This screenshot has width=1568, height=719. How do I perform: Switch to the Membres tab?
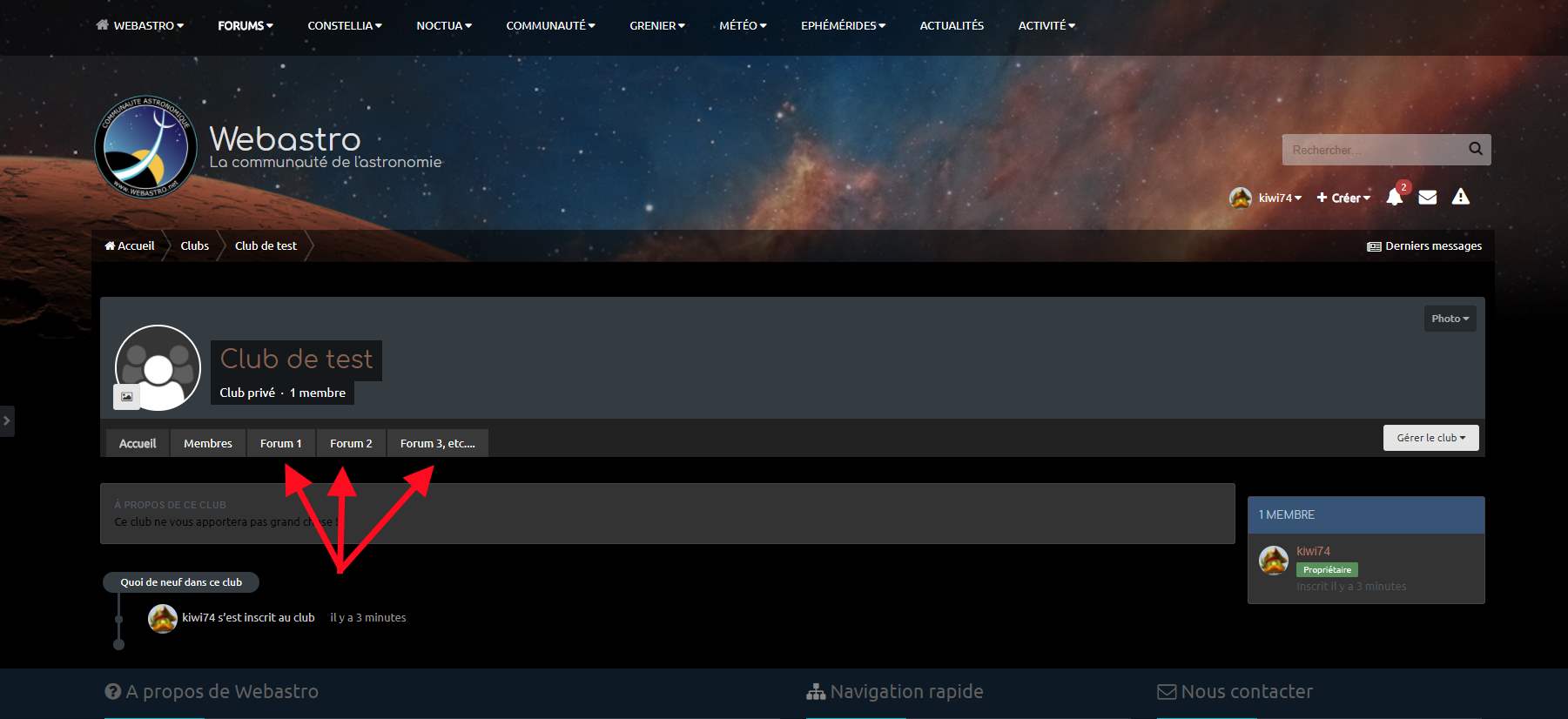[208, 443]
